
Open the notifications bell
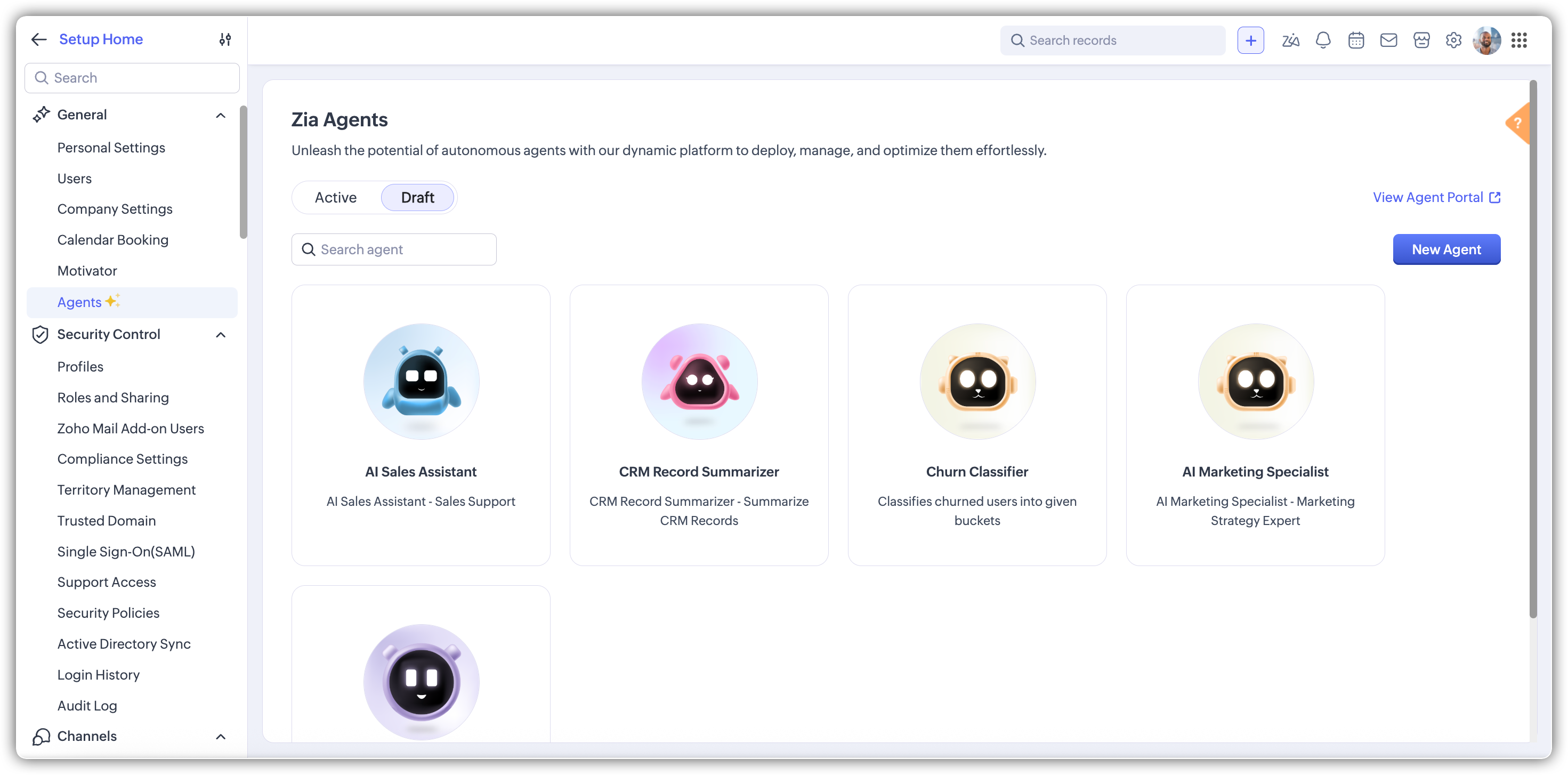point(1323,41)
